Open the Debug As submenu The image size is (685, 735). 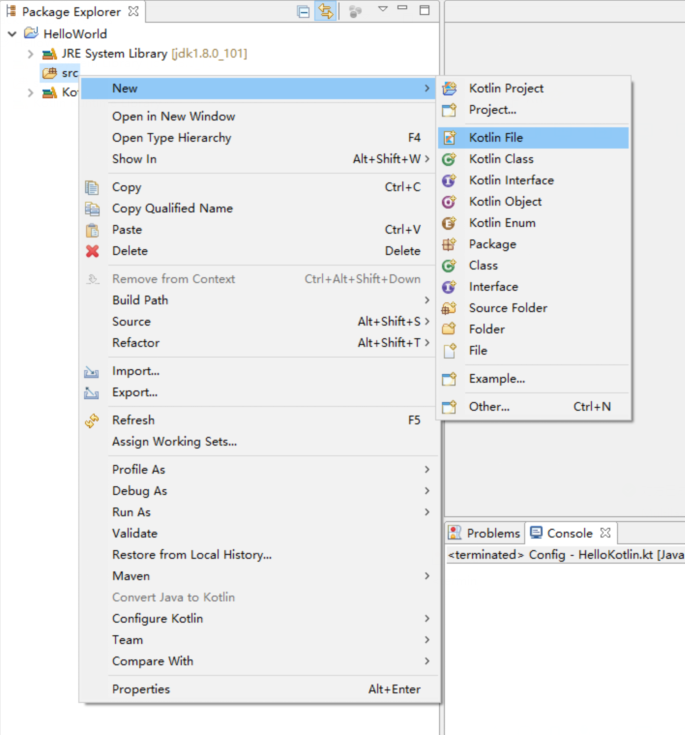coord(258,491)
